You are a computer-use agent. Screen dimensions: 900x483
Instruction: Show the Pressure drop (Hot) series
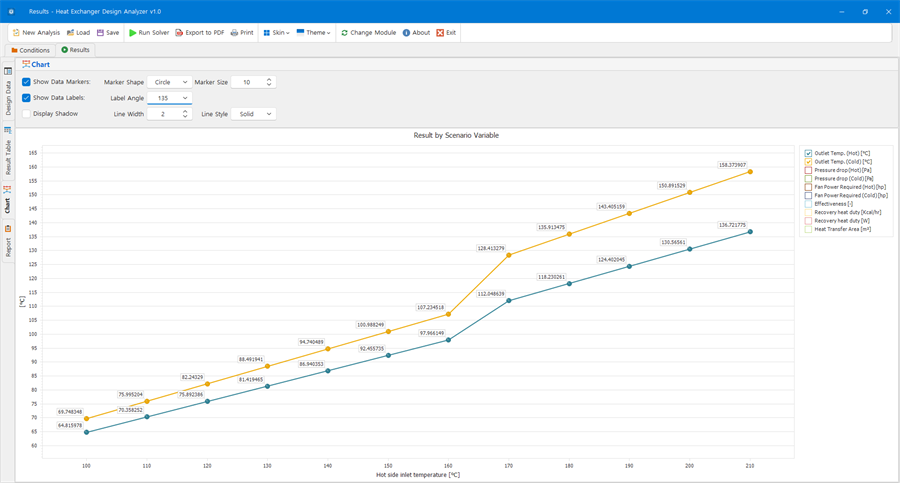tap(808, 170)
